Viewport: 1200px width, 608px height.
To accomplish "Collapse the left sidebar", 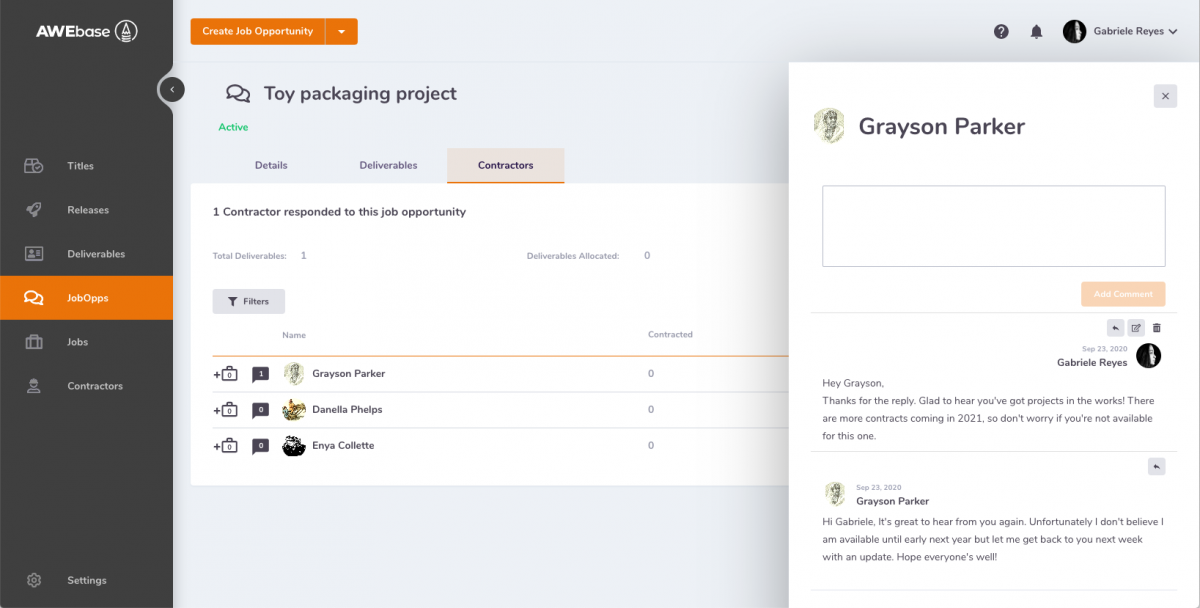I will tap(172, 90).
